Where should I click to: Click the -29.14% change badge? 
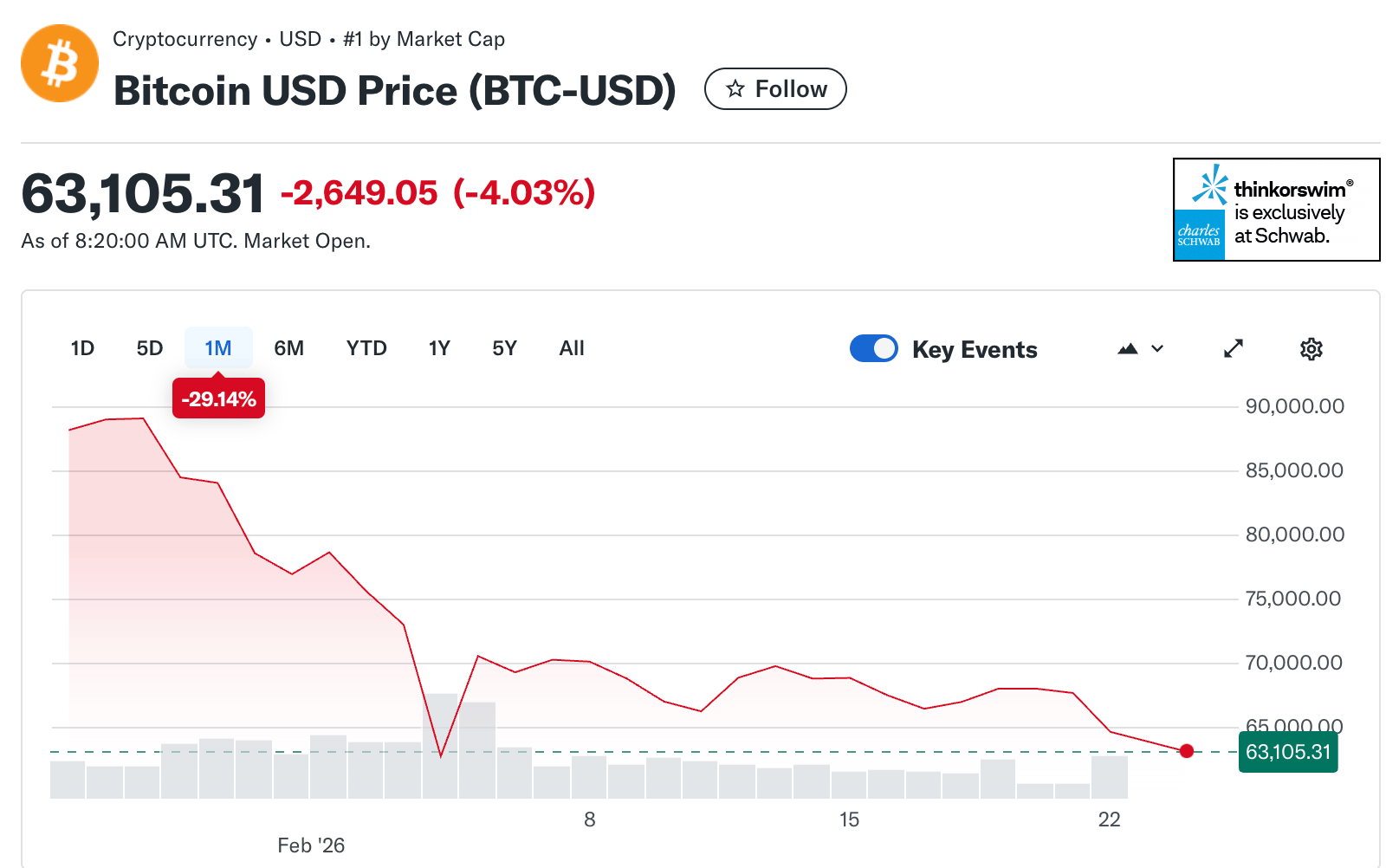tap(219, 399)
